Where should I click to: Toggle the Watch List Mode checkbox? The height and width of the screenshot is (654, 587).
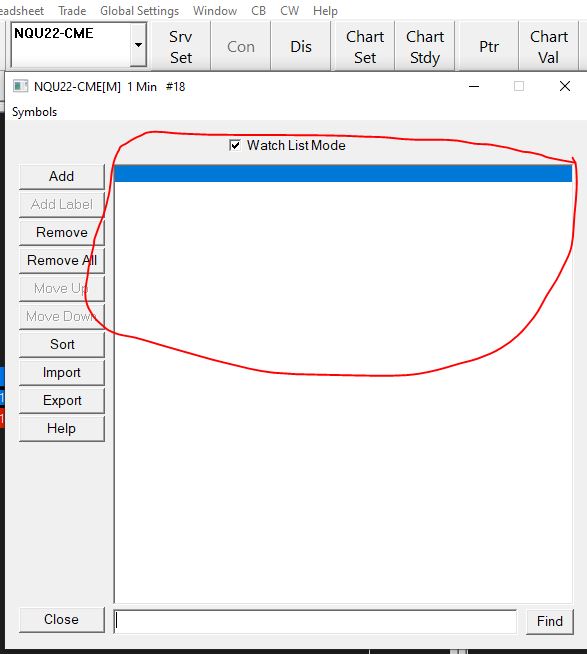coord(235,145)
